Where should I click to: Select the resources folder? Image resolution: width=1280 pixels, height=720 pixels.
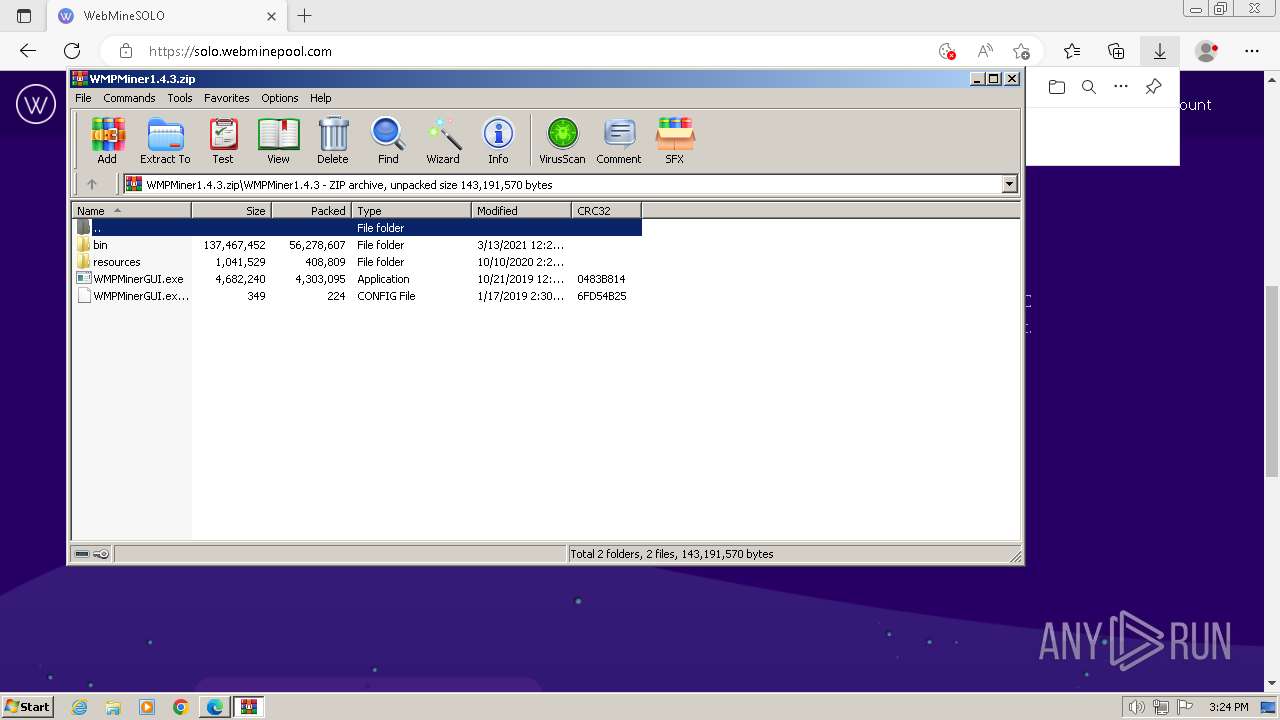click(x=357, y=262)
